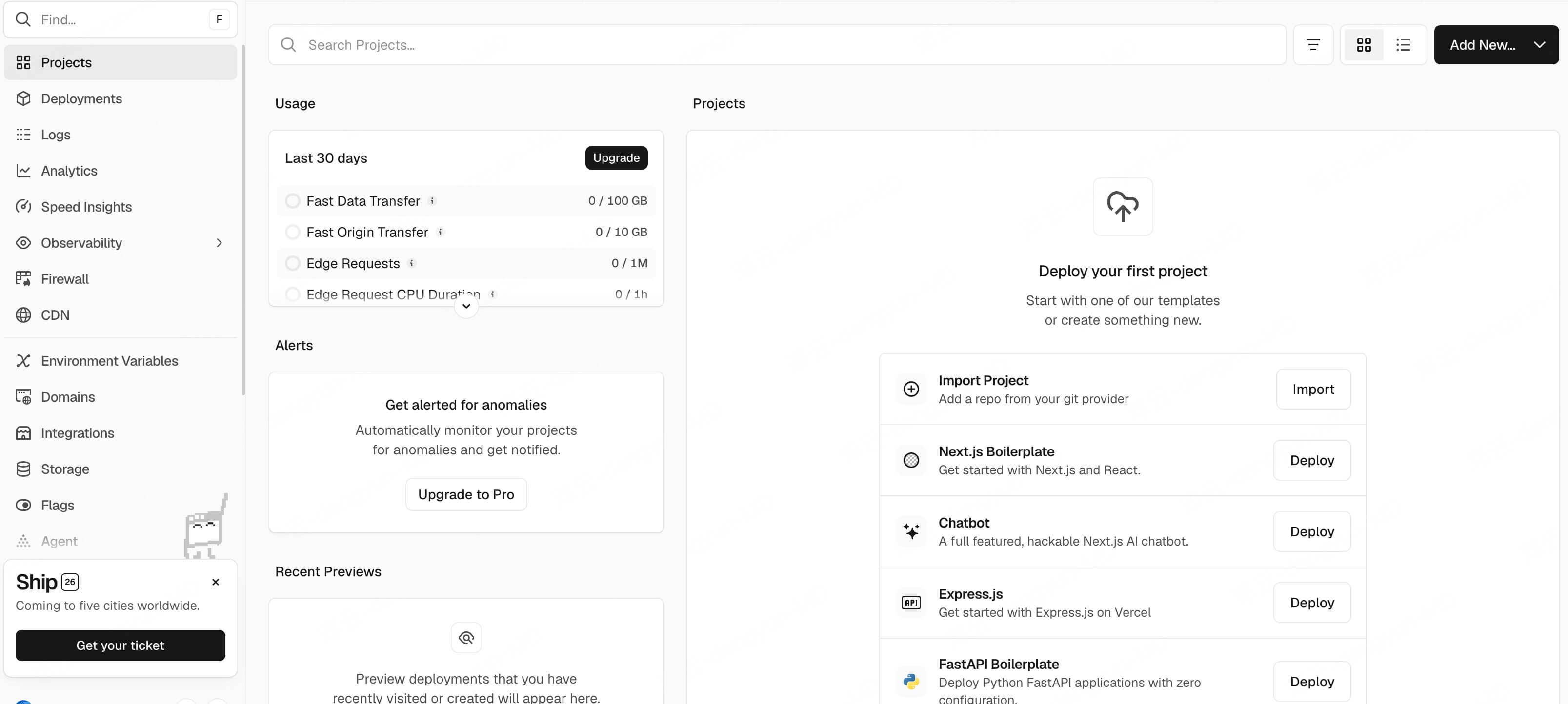Viewport: 1568px width, 704px height.
Task: Click the FastAPI Python logo icon
Action: 911,682
